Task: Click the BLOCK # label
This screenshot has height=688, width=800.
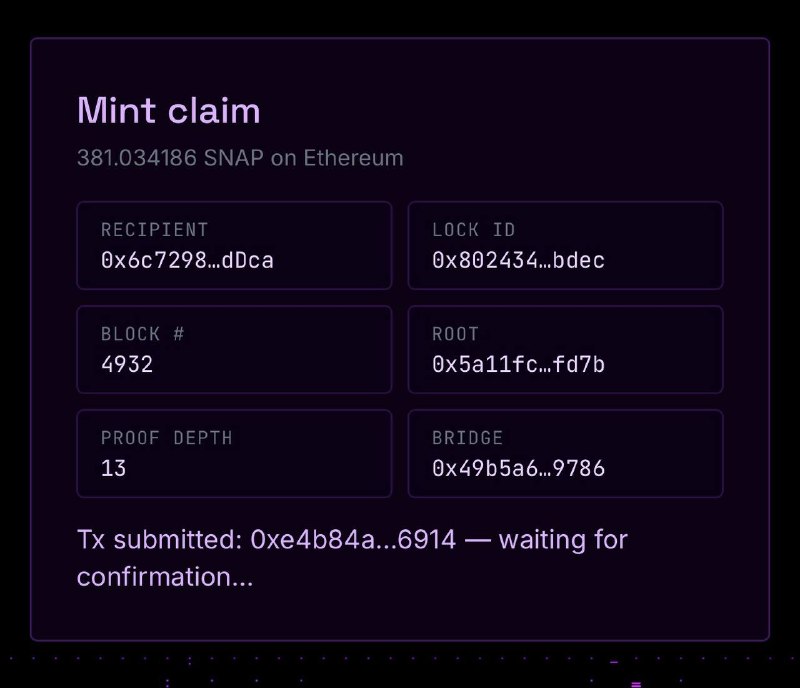Action: [x=142, y=334]
